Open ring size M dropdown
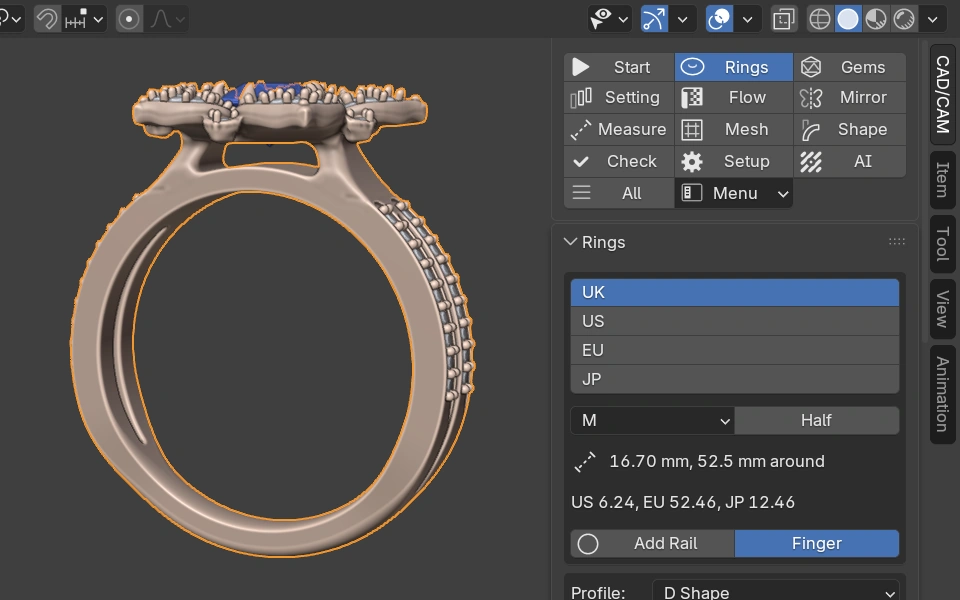The image size is (960, 600). pyautogui.click(x=653, y=421)
